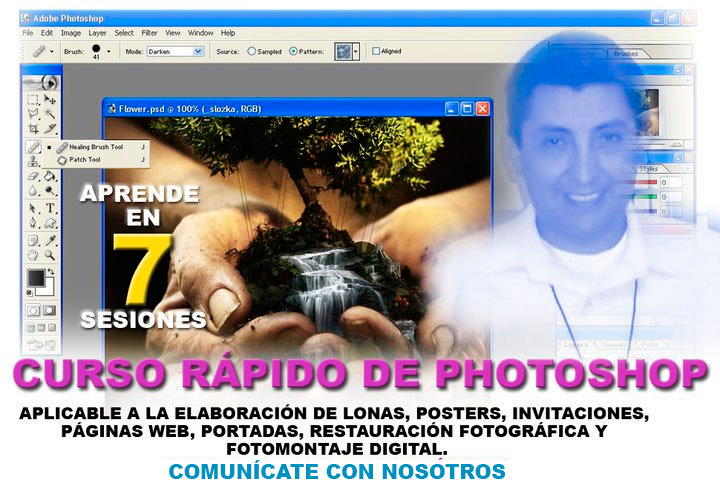Jump to ImageReady button in toolbox
720x483 pixels.
click(x=41, y=344)
